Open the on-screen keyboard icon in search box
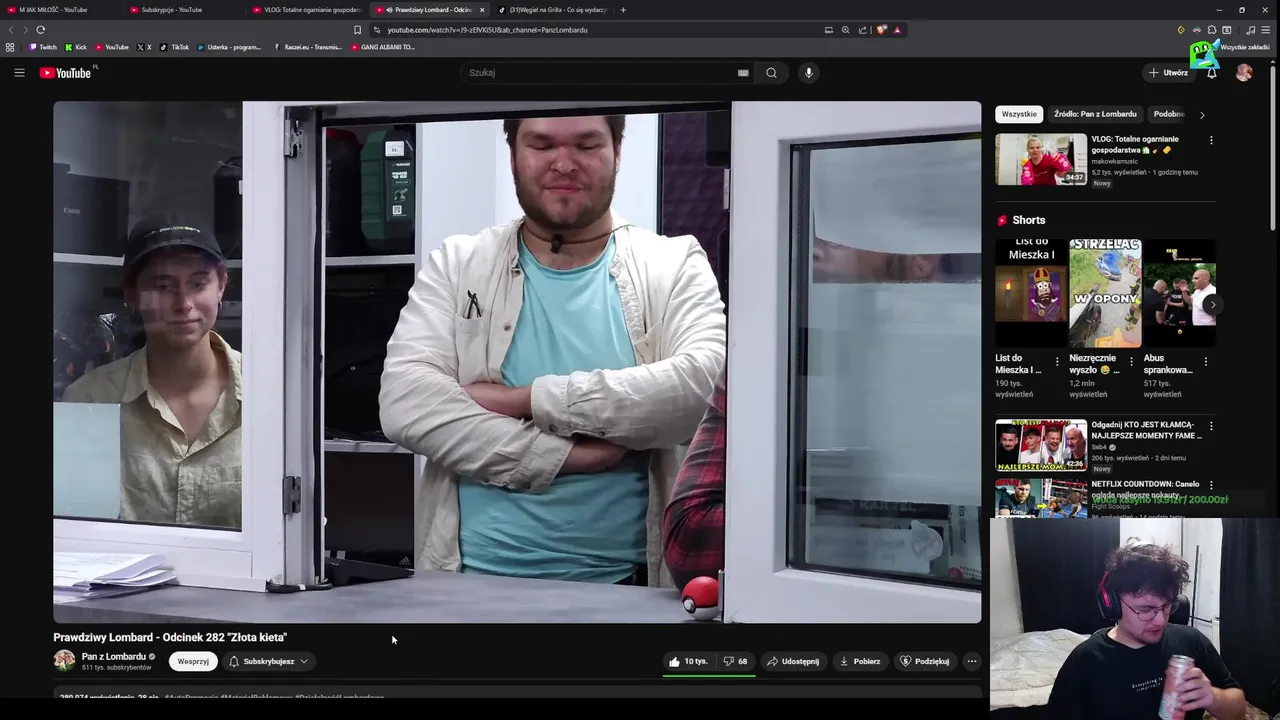 coord(743,72)
